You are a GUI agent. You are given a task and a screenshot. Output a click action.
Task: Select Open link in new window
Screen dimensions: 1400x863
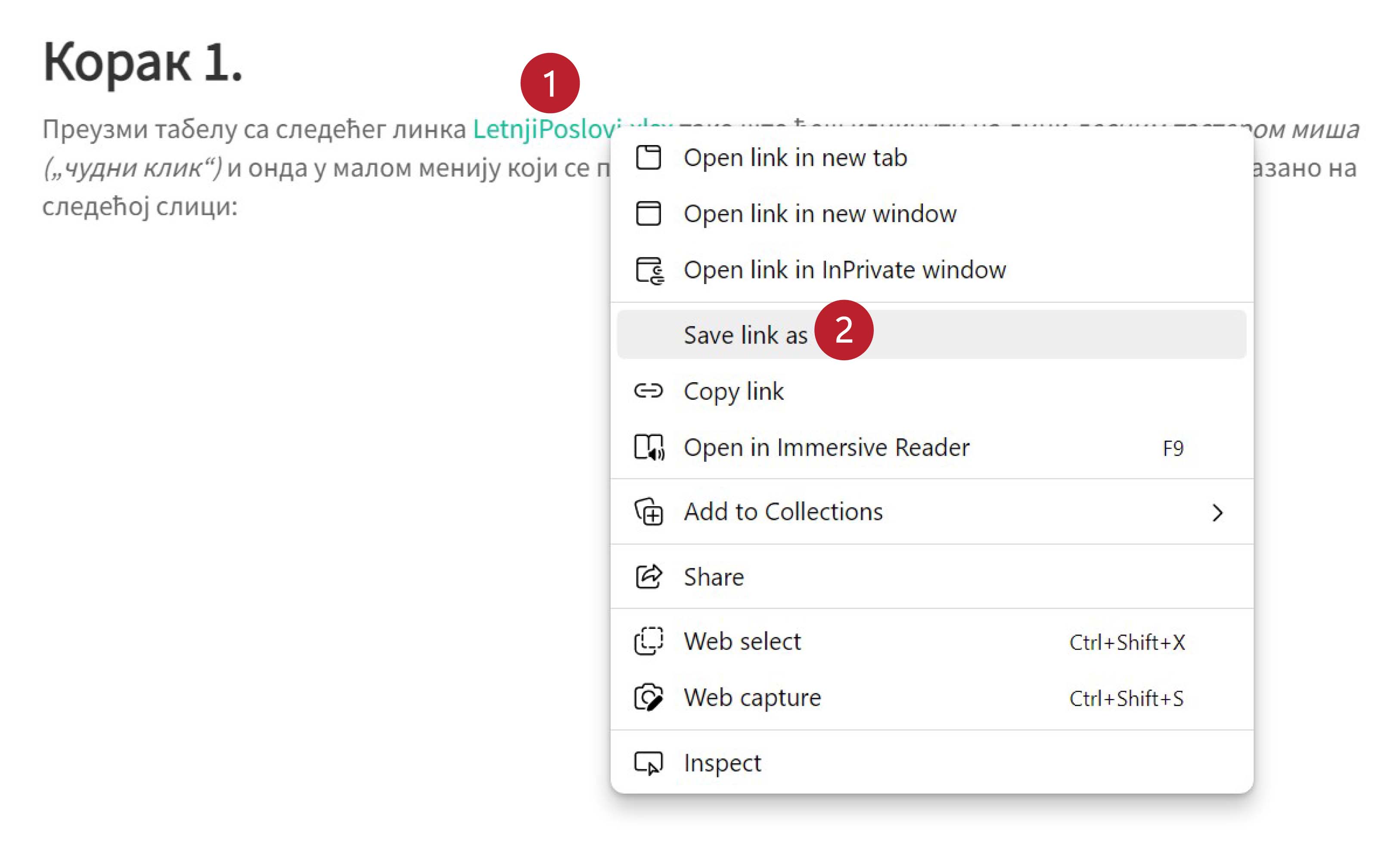(x=820, y=213)
